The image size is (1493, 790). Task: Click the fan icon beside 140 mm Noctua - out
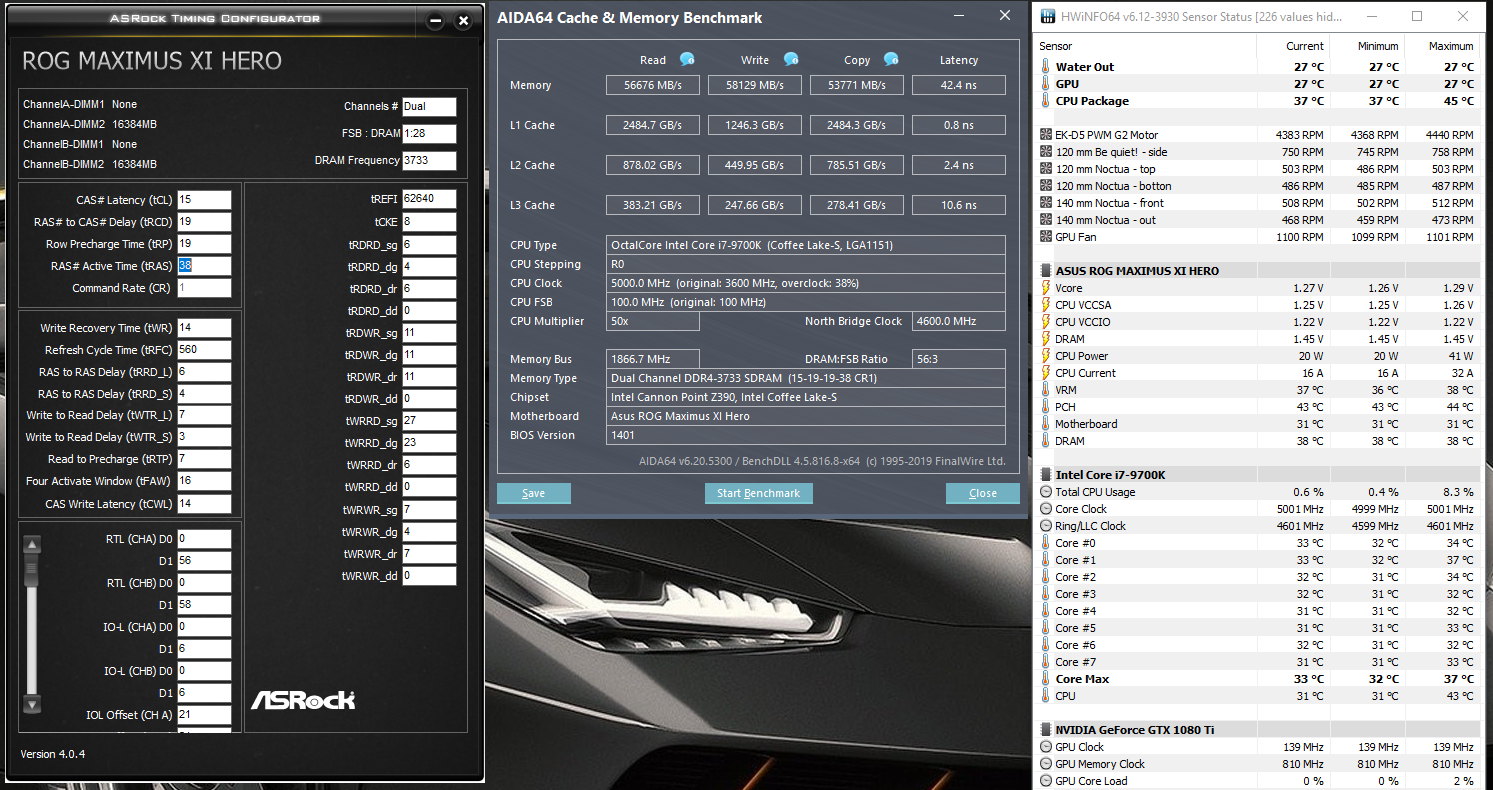(x=1046, y=220)
